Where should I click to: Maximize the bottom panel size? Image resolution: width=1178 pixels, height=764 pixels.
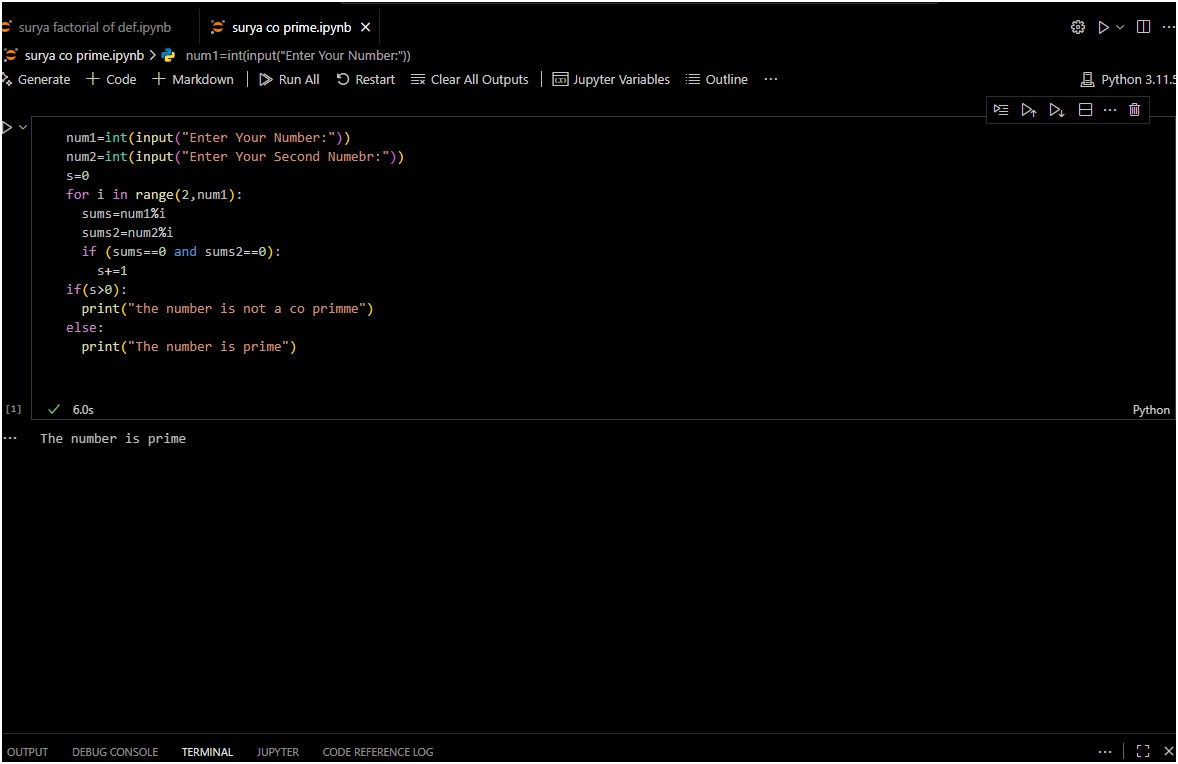[1143, 751]
